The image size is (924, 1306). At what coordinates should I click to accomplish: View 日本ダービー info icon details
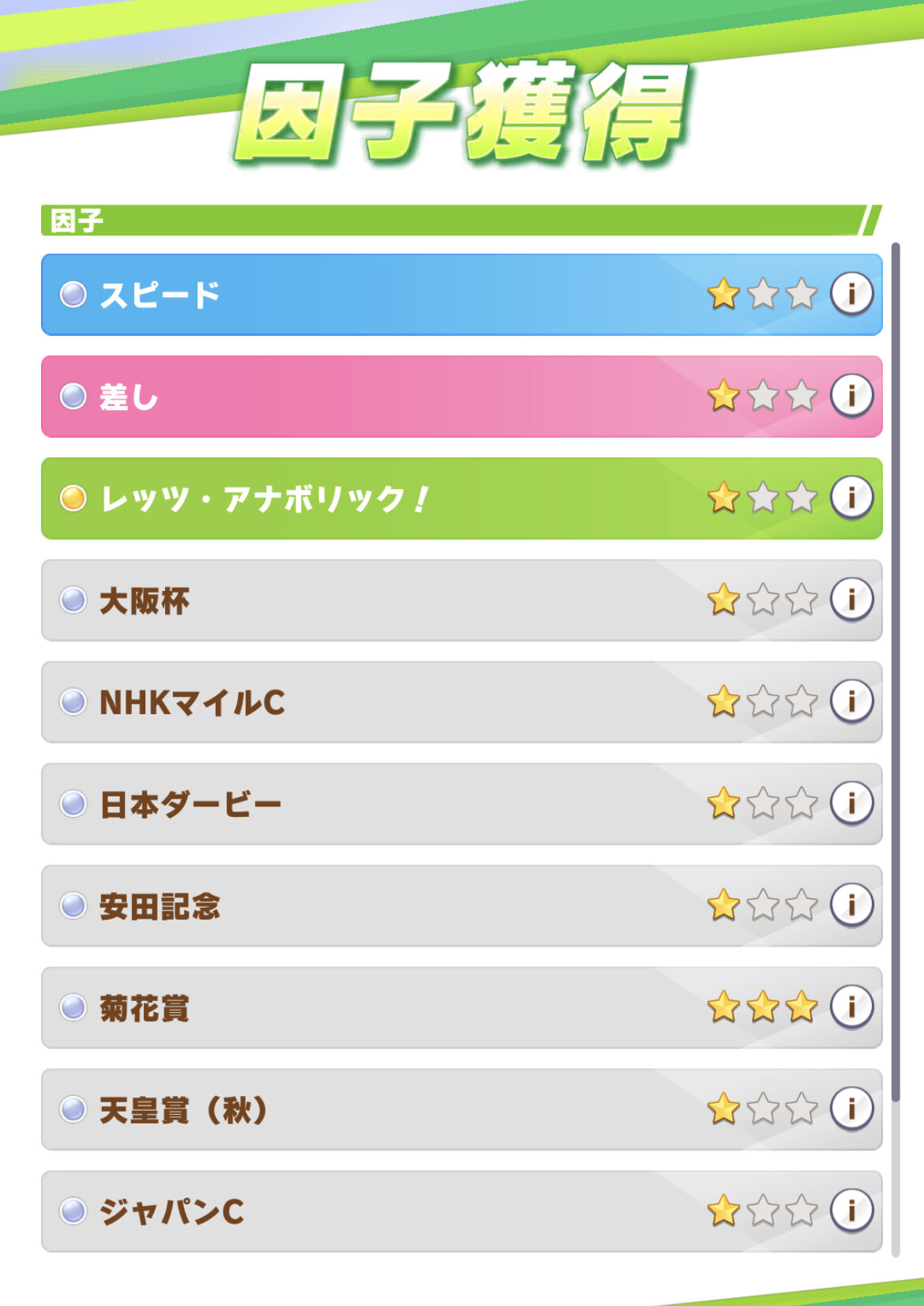[x=851, y=803]
